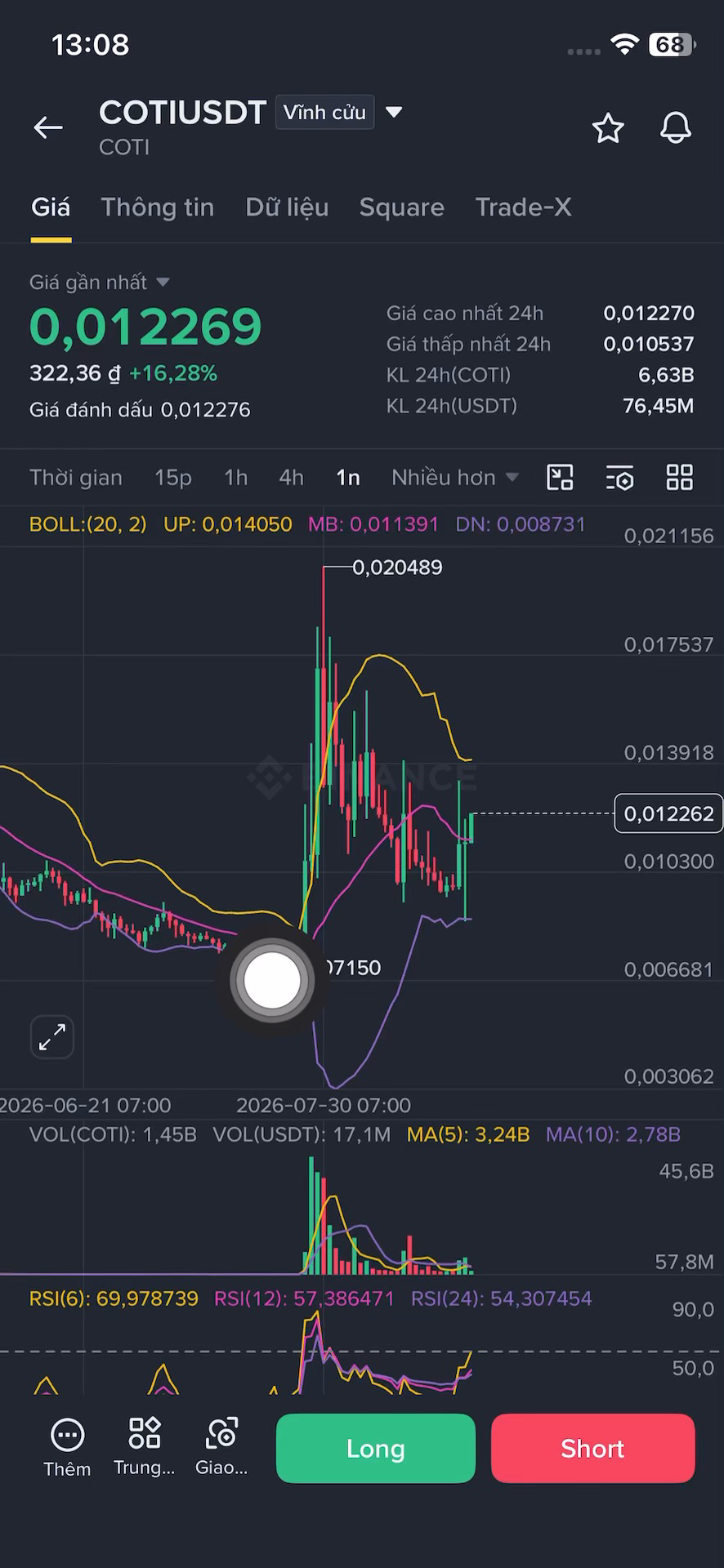The height and width of the screenshot is (1568, 724).
Task: Tap the current price tag 0,012262
Action: point(668,813)
